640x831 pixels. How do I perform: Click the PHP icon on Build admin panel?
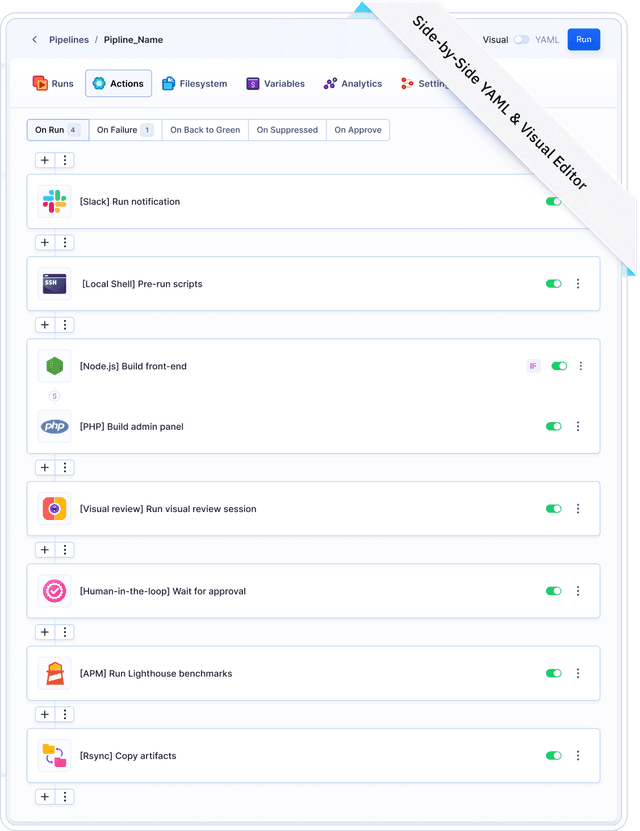pos(54,426)
